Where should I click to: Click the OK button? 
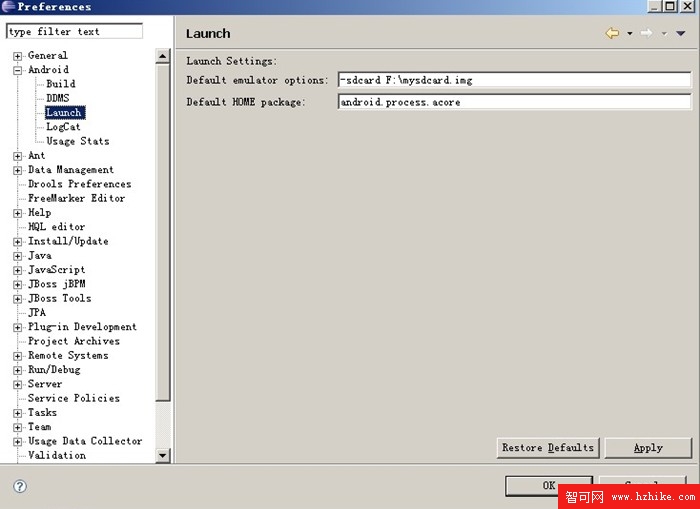[549, 486]
